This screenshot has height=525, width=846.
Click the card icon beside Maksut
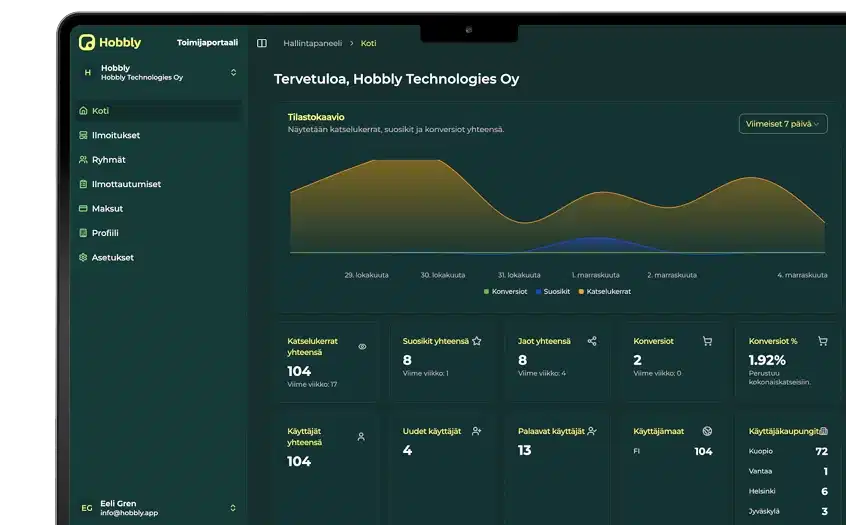click(x=83, y=208)
